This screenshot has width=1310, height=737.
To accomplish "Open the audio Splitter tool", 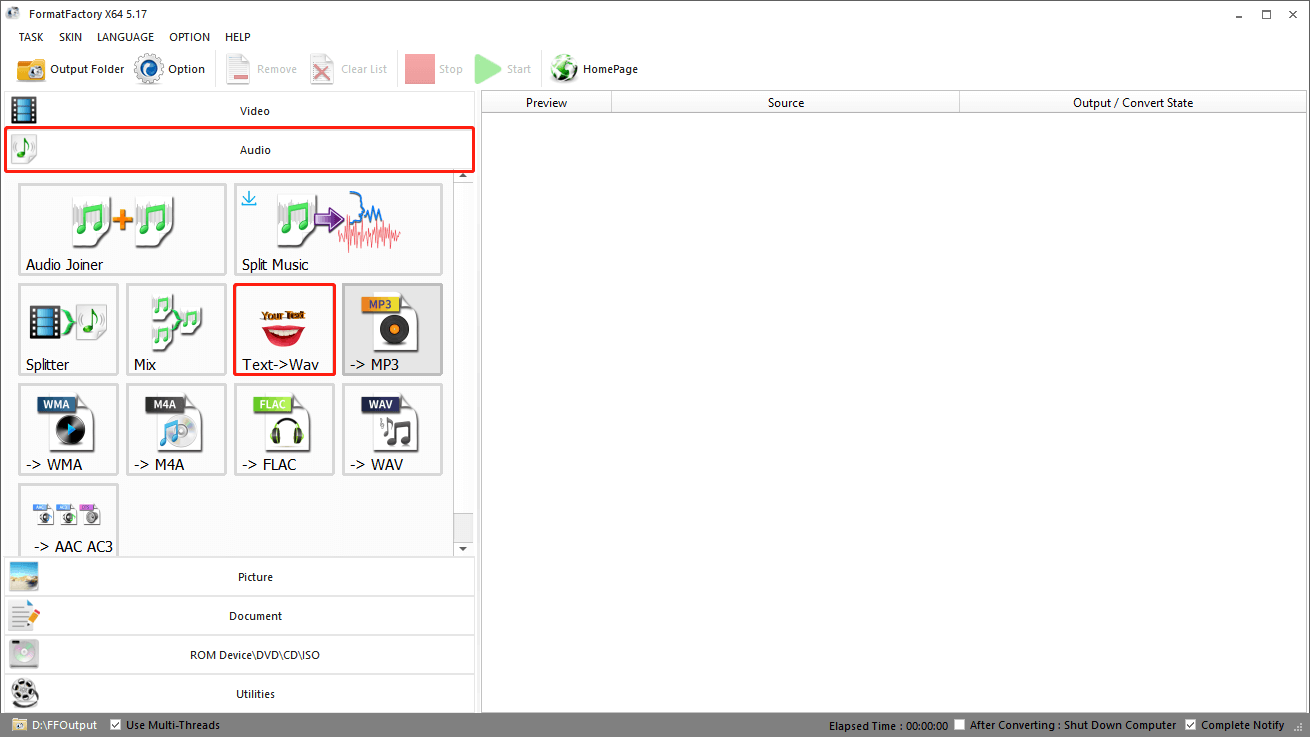I will pos(68,330).
